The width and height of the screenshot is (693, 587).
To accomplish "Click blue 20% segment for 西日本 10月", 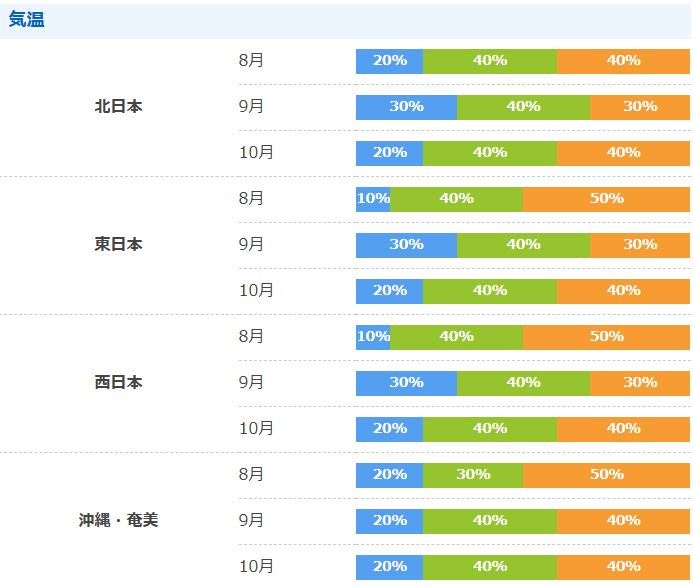I will pyautogui.click(x=389, y=429).
